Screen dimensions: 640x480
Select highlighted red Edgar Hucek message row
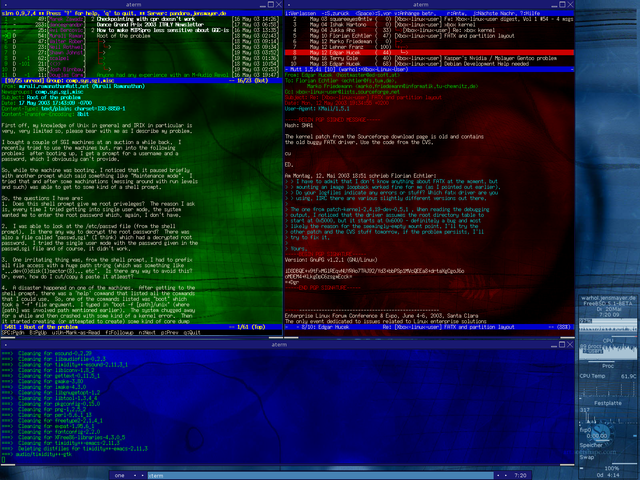(429, 53)
